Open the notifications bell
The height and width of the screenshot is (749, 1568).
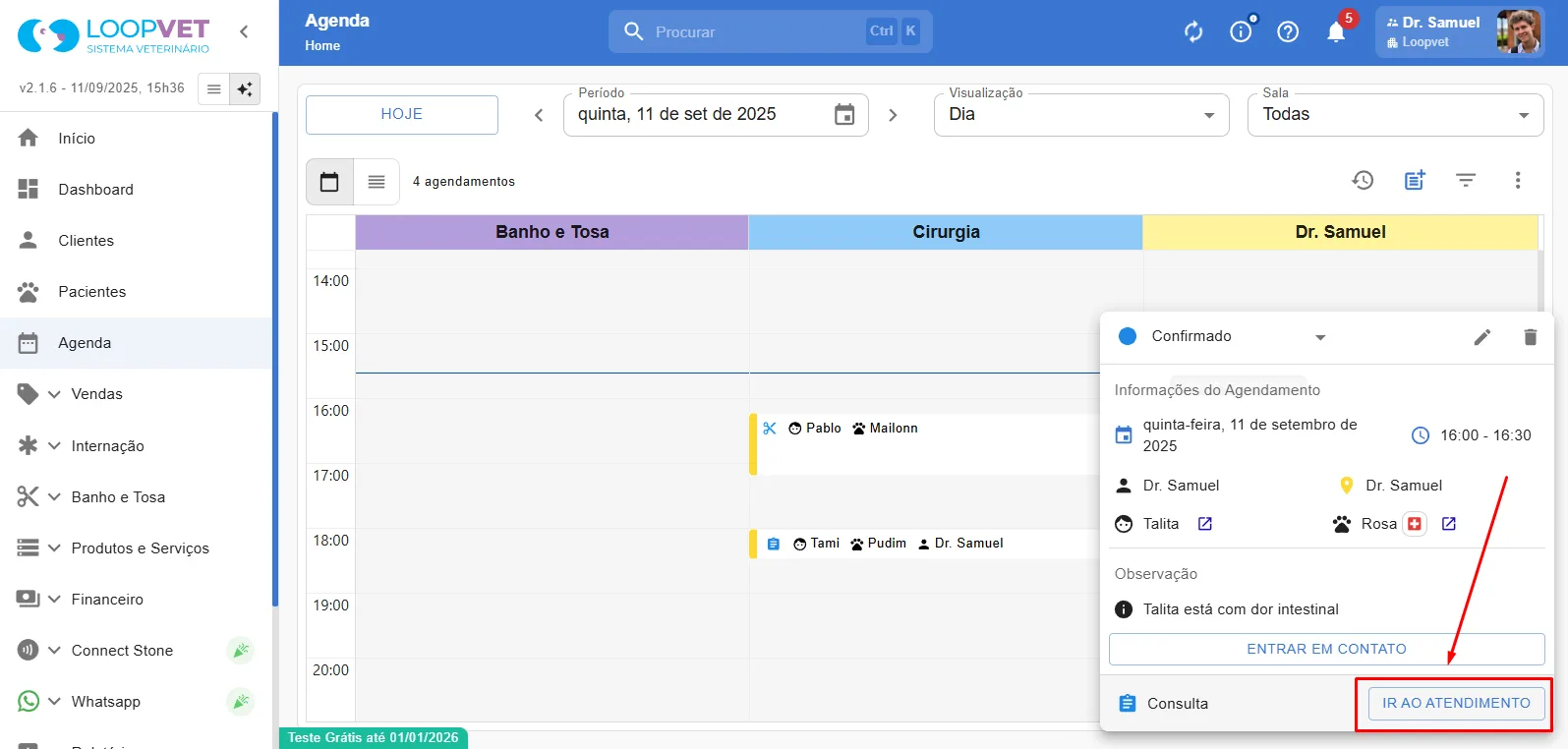1336,32
